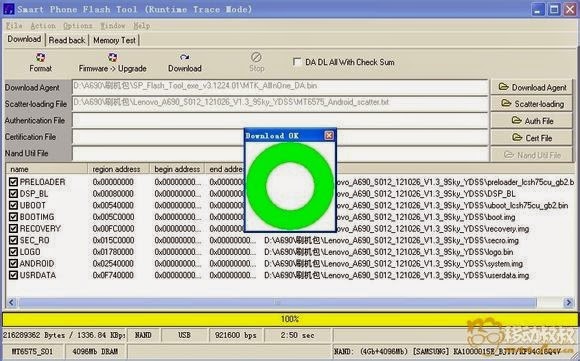Browse for a Download Agent file
580x361 pixels.
(x=532, y=87)
